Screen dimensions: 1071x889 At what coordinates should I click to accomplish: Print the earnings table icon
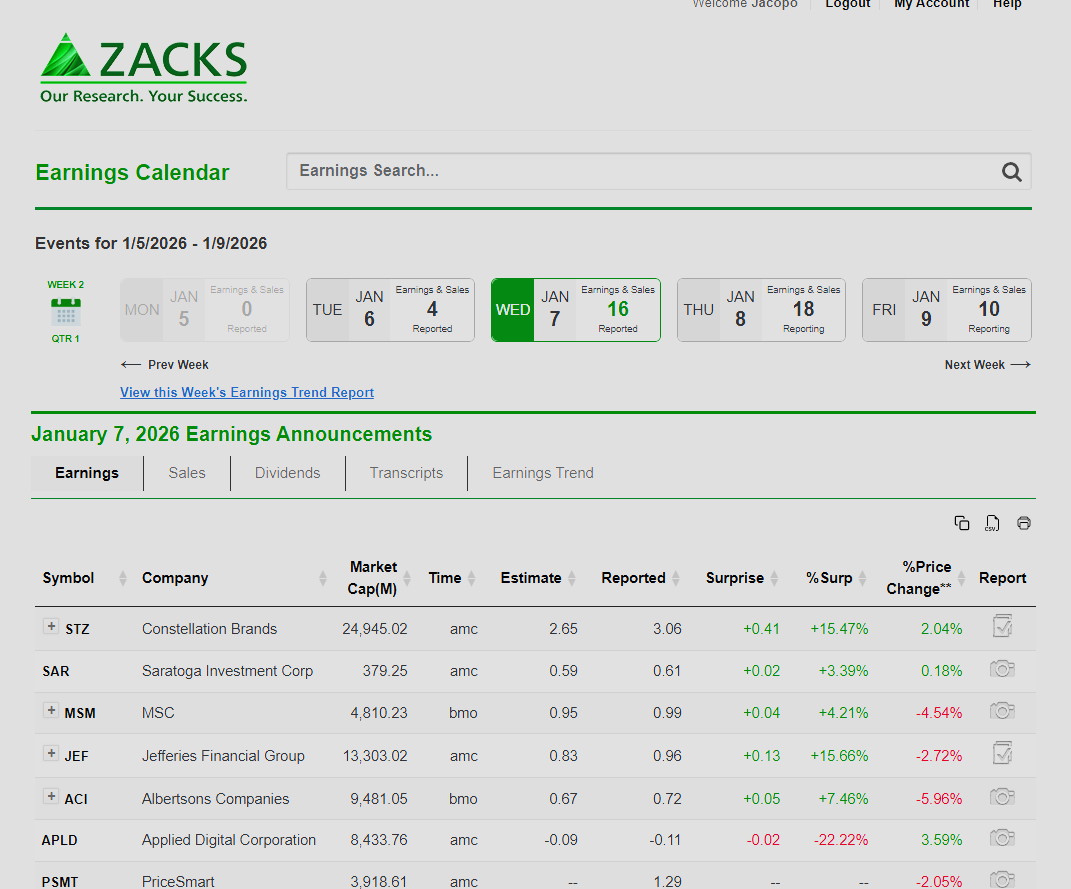pyautogui.click(x=1023, y=523)
